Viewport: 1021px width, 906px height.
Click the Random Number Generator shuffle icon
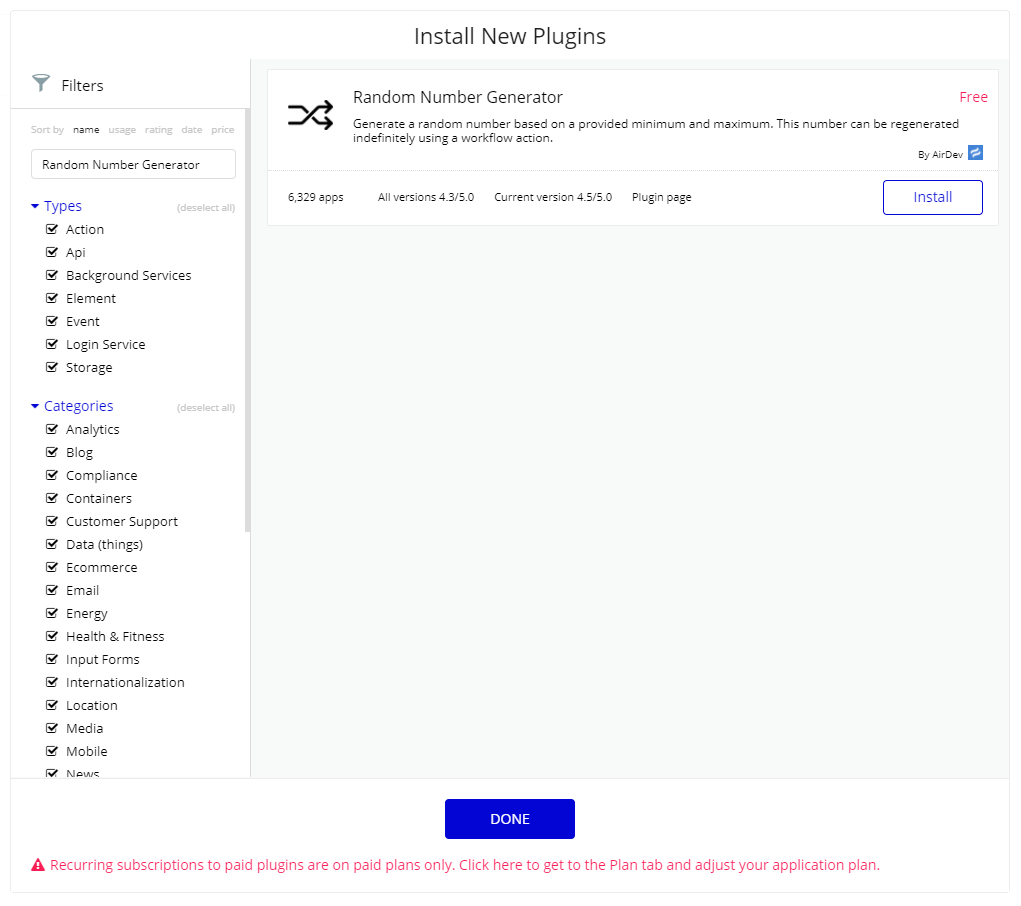[x=311, y=116]
